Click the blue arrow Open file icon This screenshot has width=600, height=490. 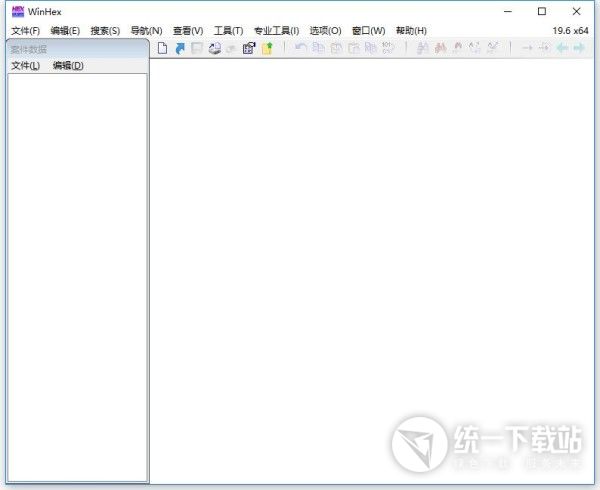tap(180, 48)
